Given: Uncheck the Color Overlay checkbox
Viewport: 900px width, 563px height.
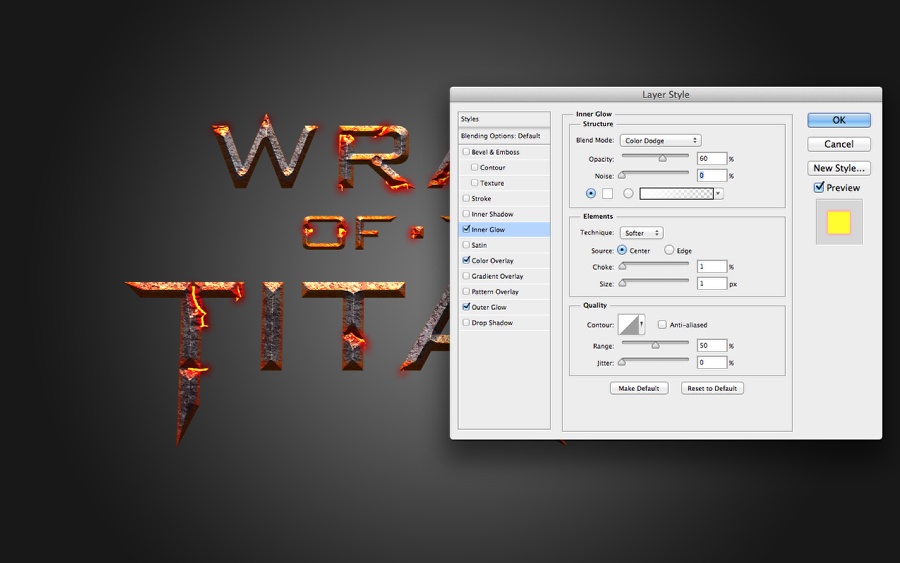Looking at the screenshot, I should (466, 260).
